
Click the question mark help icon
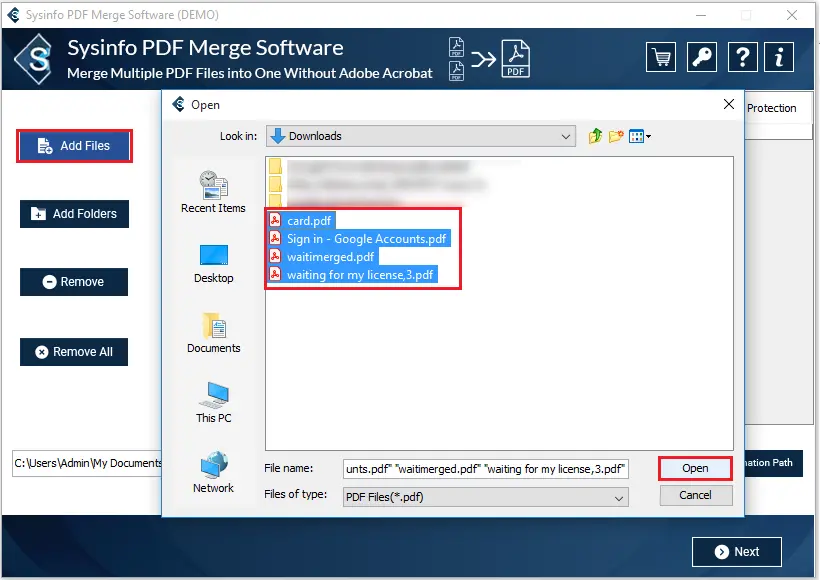[x=742, y=57]
